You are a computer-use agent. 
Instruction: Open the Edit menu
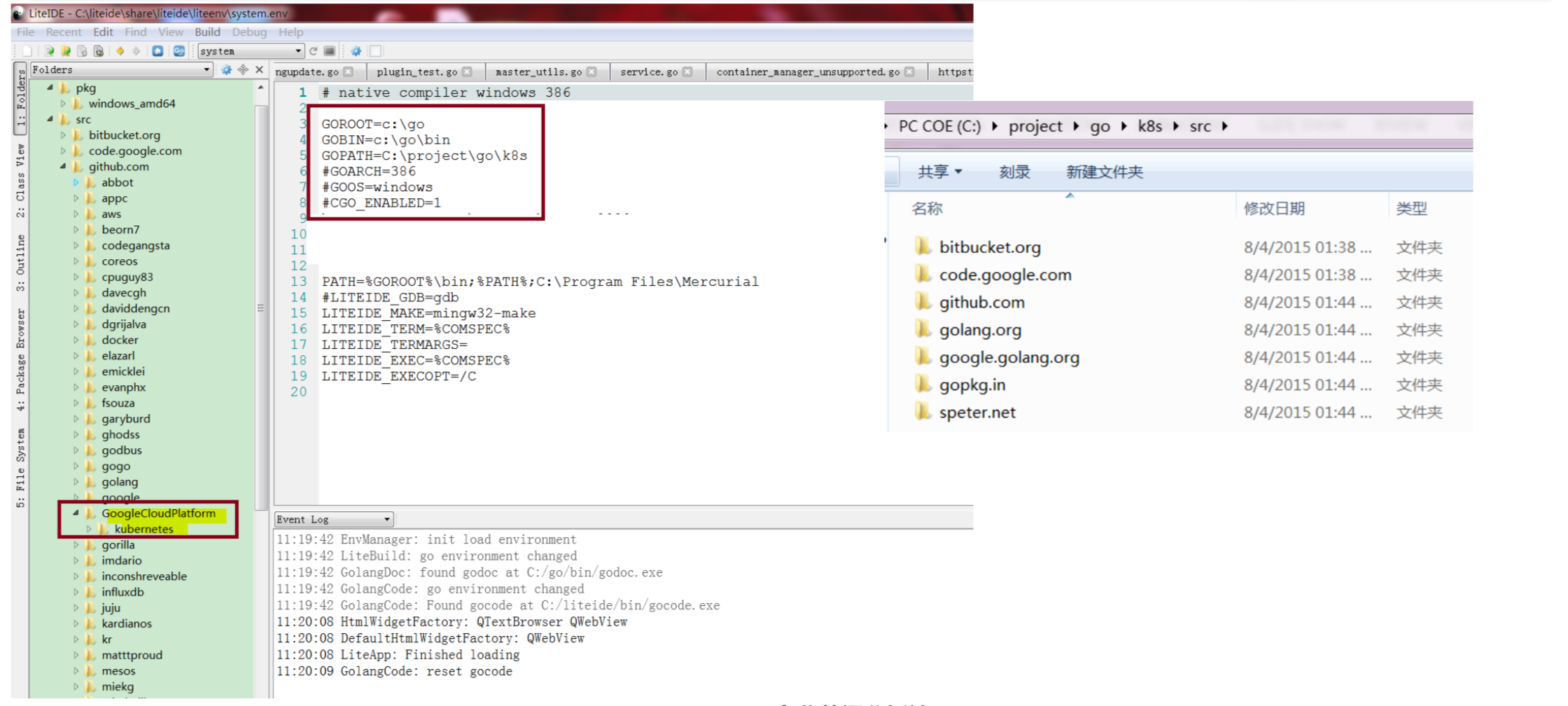pyautogui.click(x=103, y=32)
